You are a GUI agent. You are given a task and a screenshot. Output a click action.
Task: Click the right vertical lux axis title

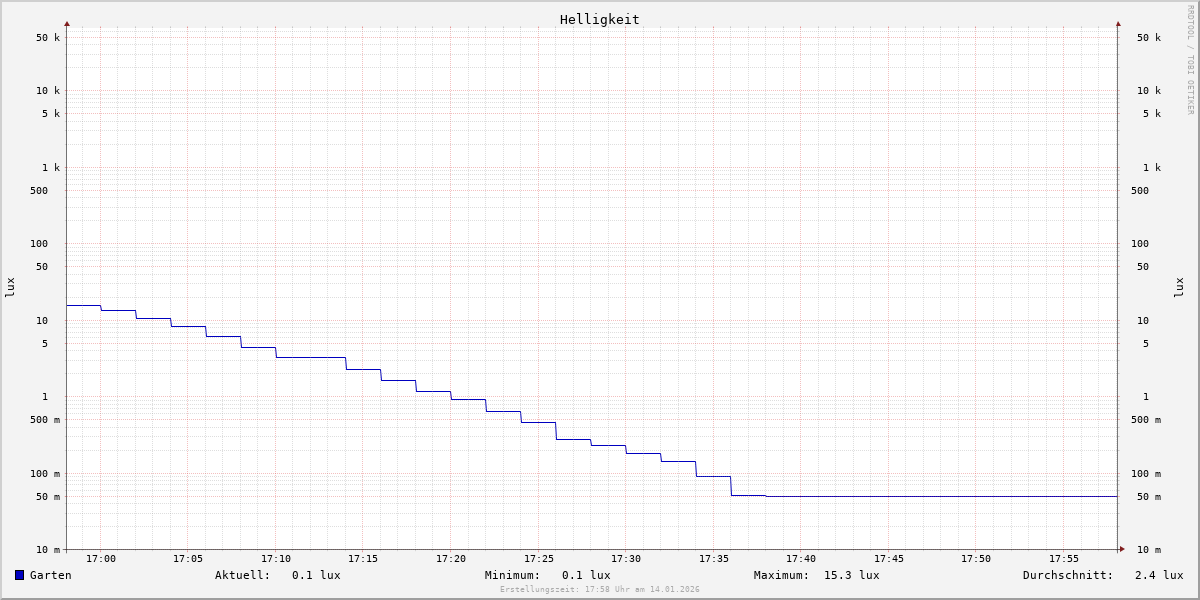1180,288
